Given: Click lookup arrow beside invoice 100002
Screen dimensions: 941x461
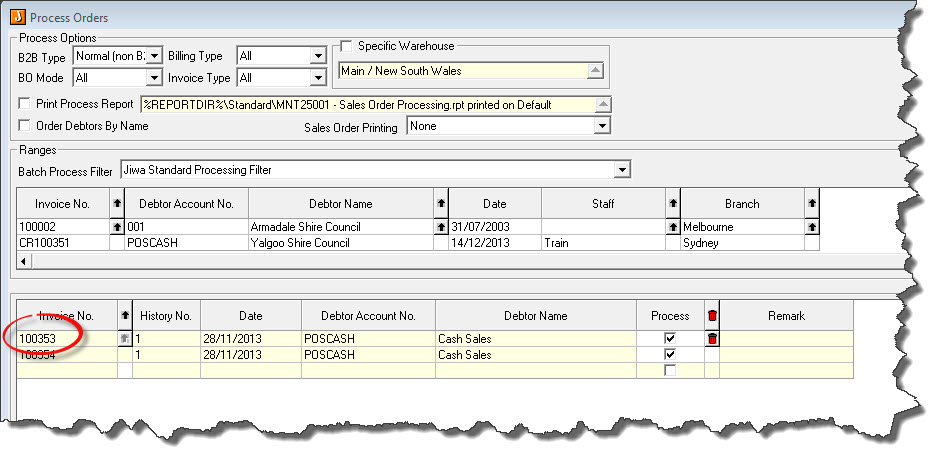Looking at the screenshot, I should [116, 227].
